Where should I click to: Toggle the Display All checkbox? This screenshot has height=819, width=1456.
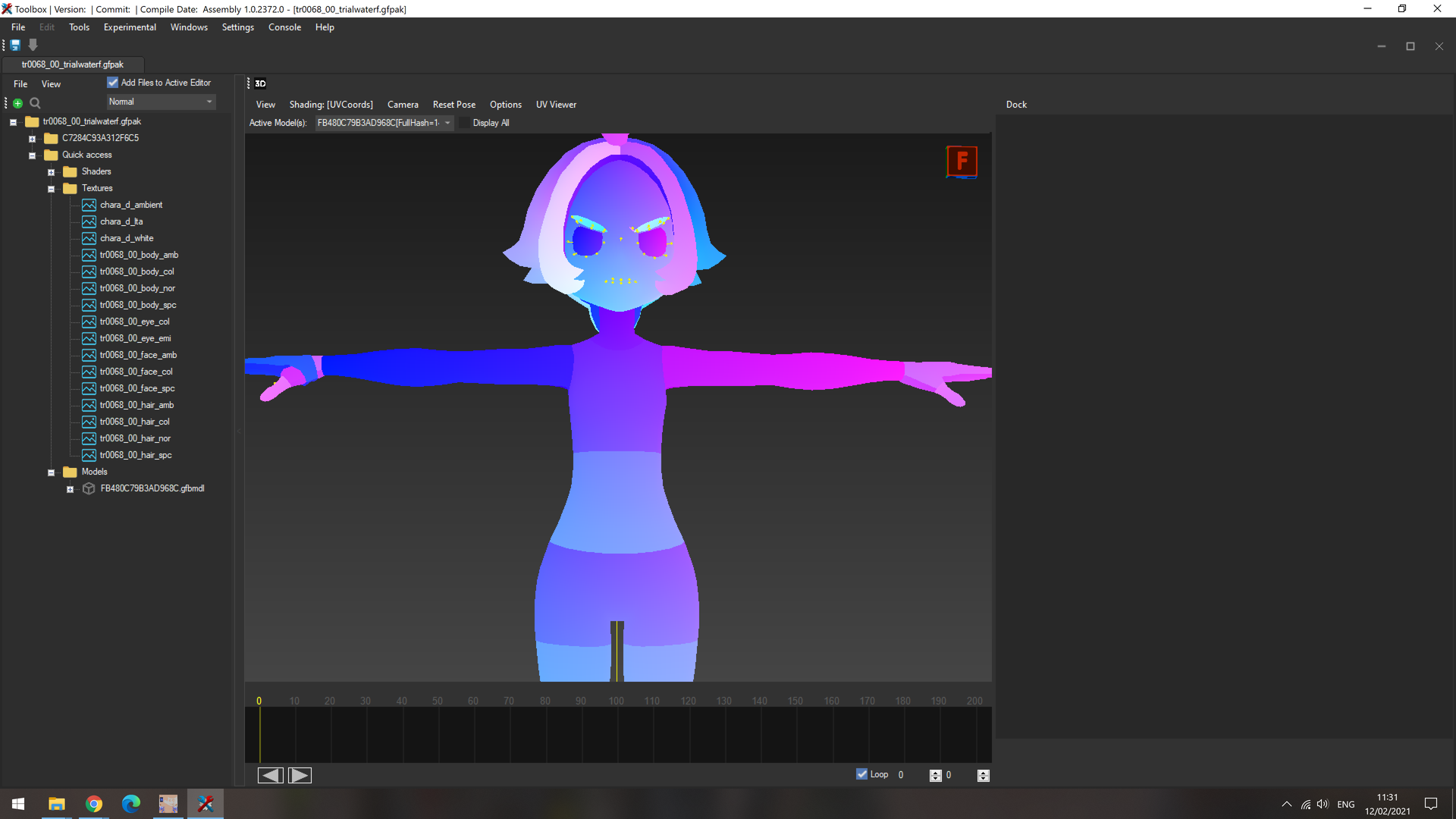(465, 123)
